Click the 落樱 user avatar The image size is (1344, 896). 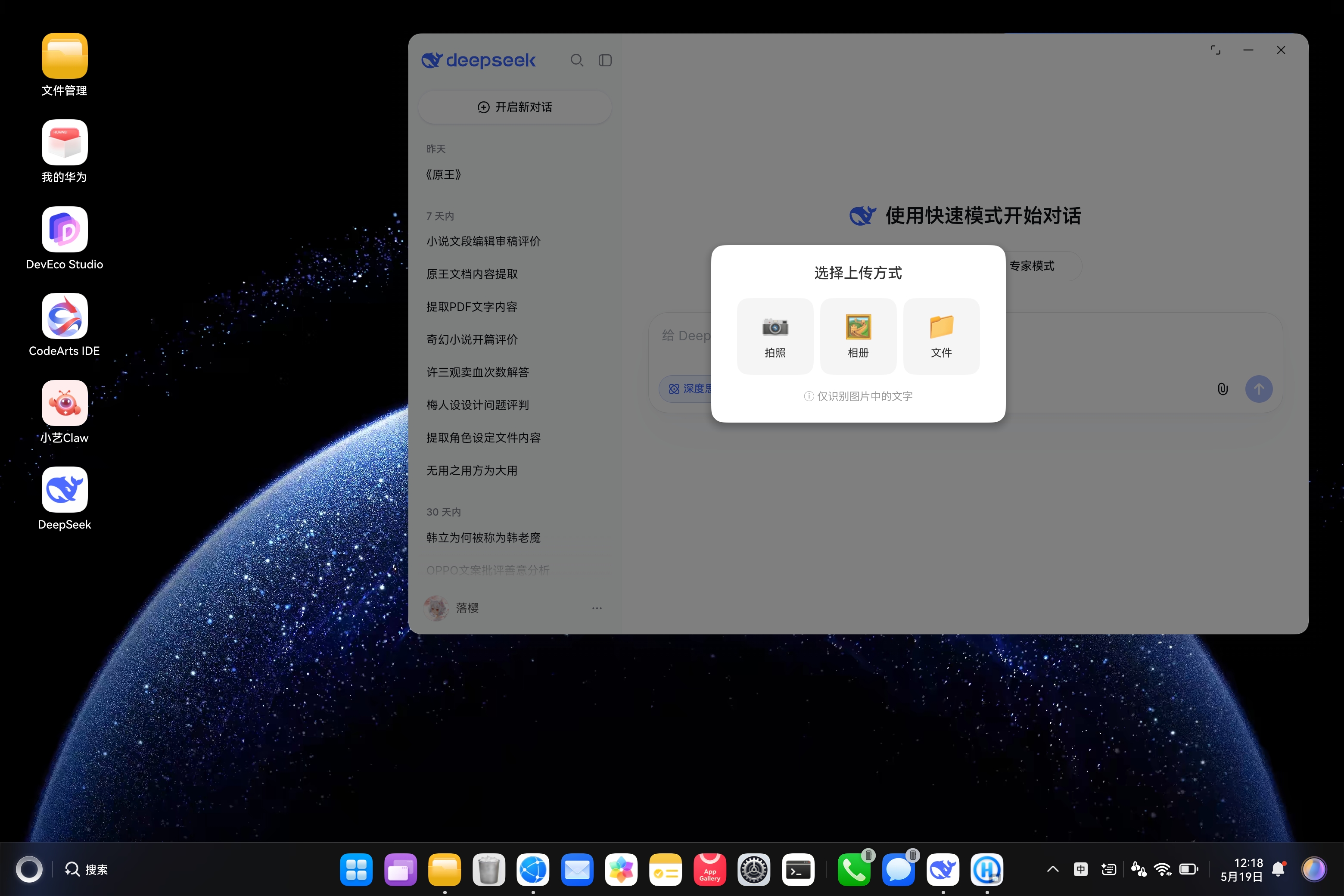pyautogui.click(x=436, y=608)
